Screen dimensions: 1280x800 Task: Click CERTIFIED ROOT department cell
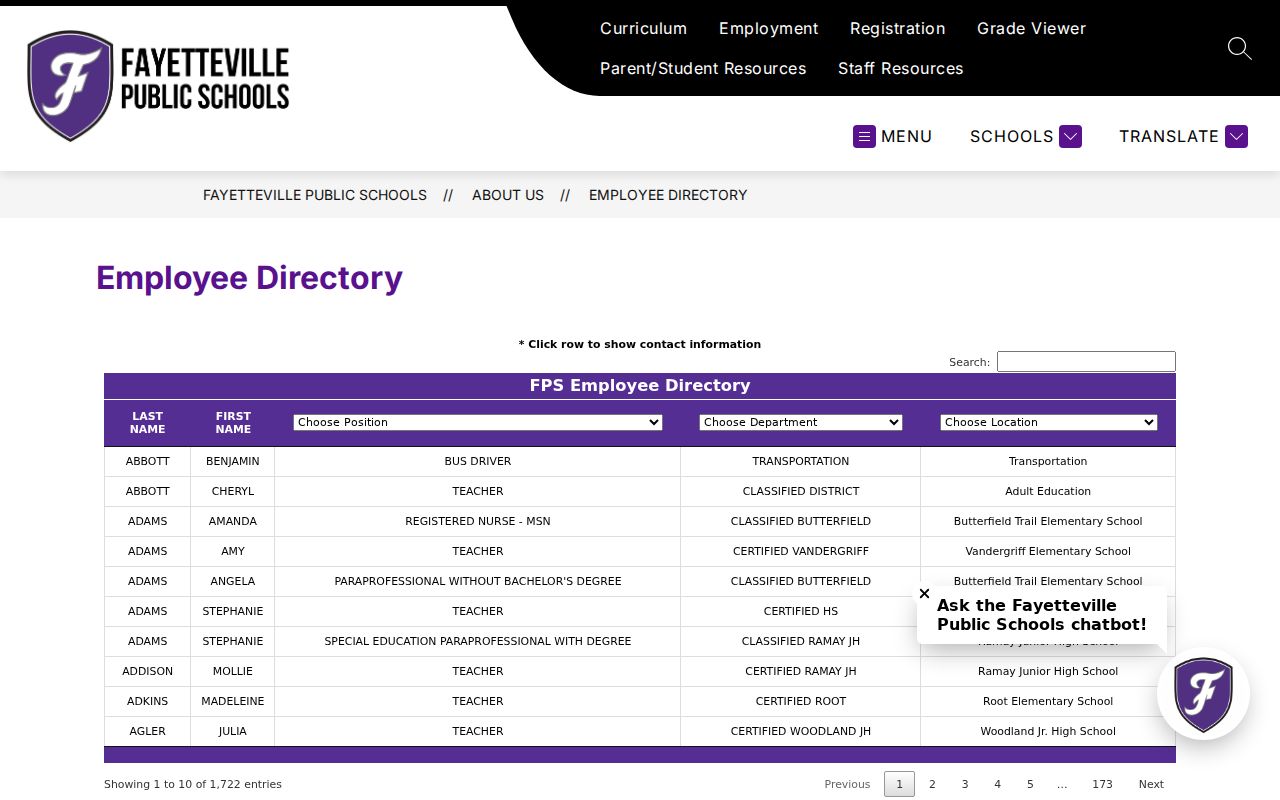coord(801,701)
